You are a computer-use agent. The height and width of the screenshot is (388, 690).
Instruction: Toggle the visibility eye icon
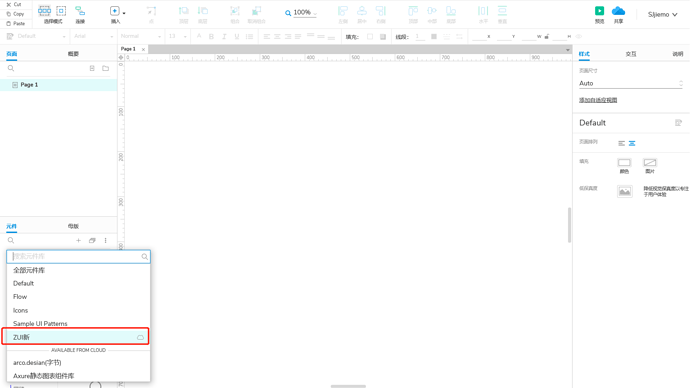click(579, 37)
